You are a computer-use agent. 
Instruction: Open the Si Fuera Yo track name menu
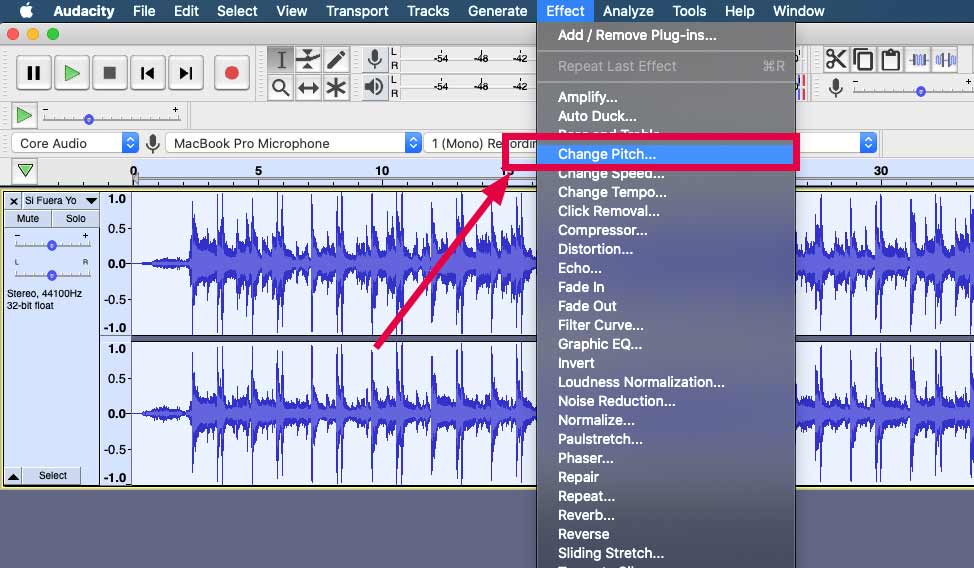tap(60, 201)
